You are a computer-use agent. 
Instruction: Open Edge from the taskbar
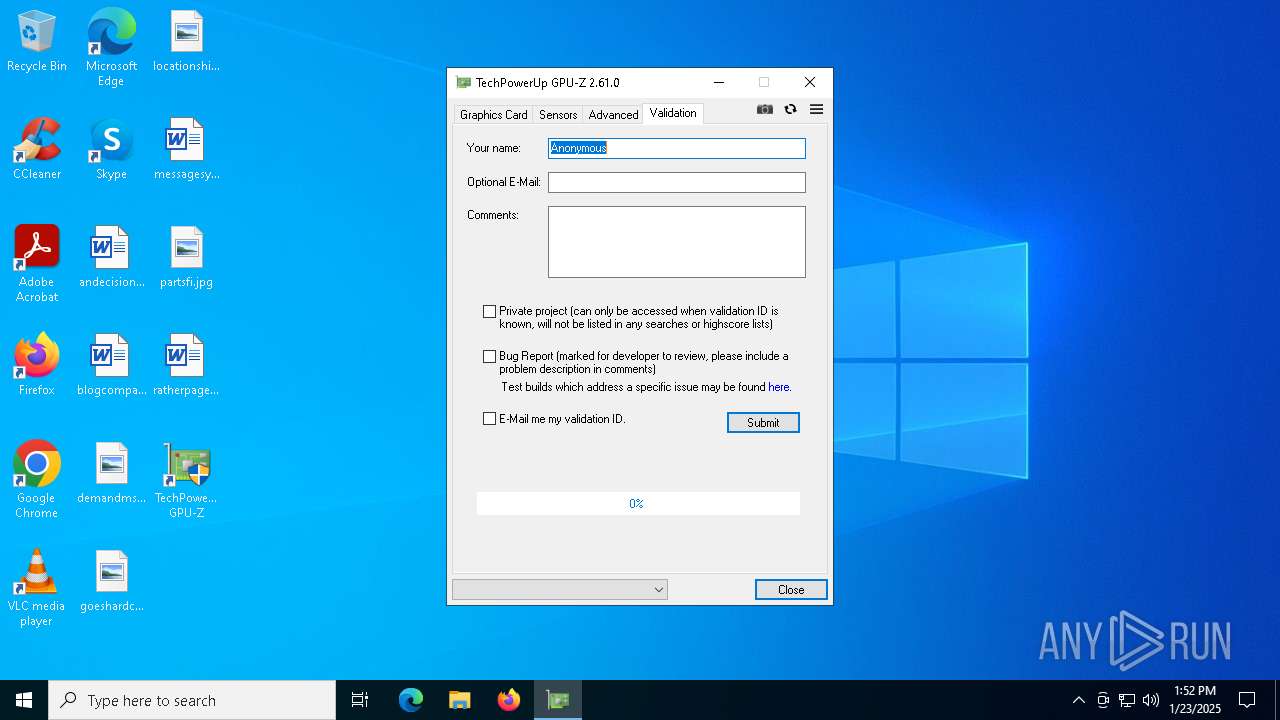411,700
